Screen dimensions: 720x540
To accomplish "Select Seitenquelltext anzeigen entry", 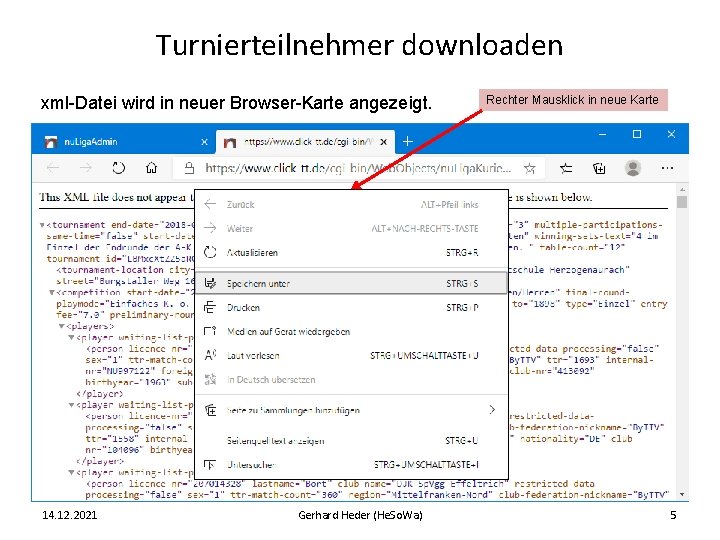I will coord(351,441).
